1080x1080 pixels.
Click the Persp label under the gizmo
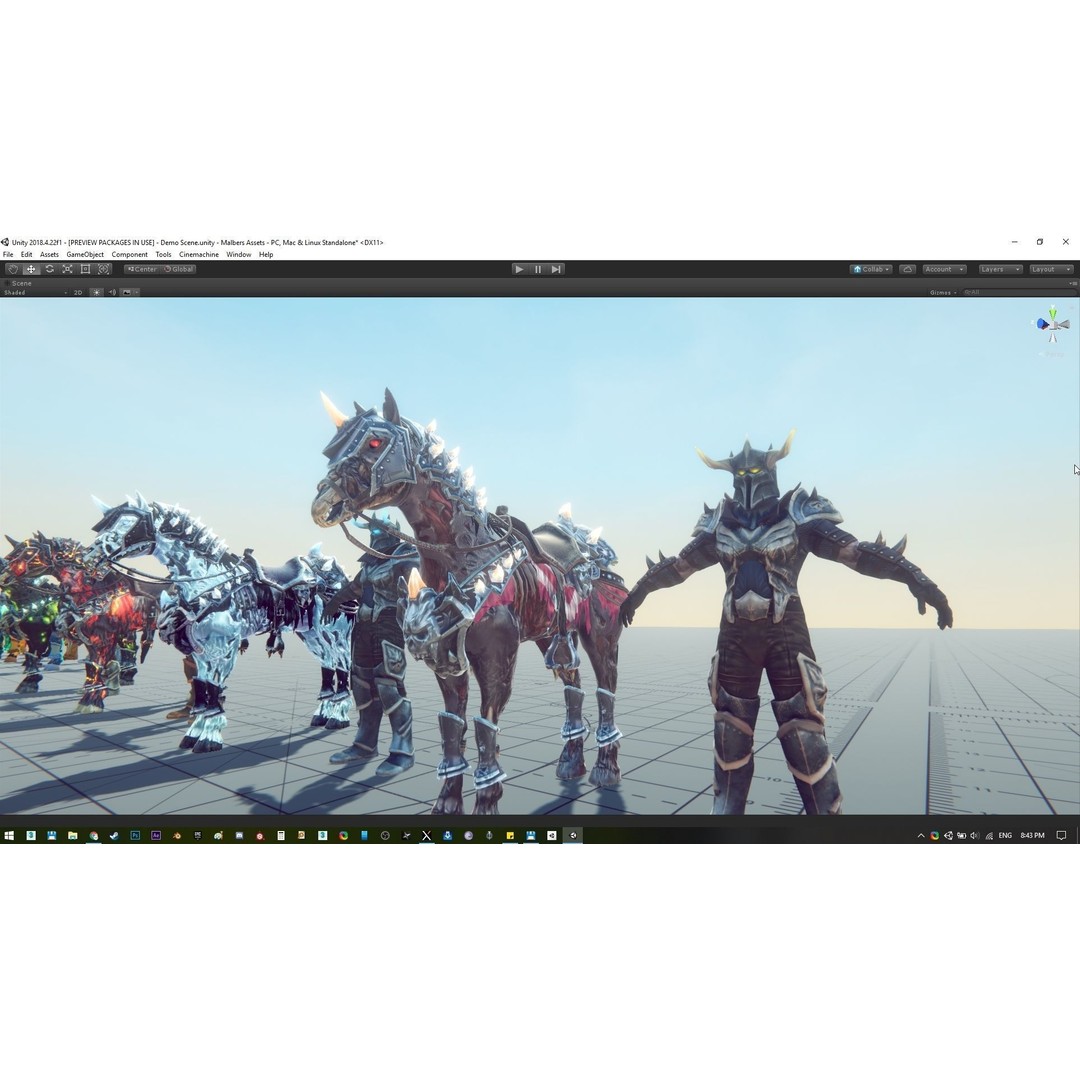pyautogui.click(x=1054, y=355)
